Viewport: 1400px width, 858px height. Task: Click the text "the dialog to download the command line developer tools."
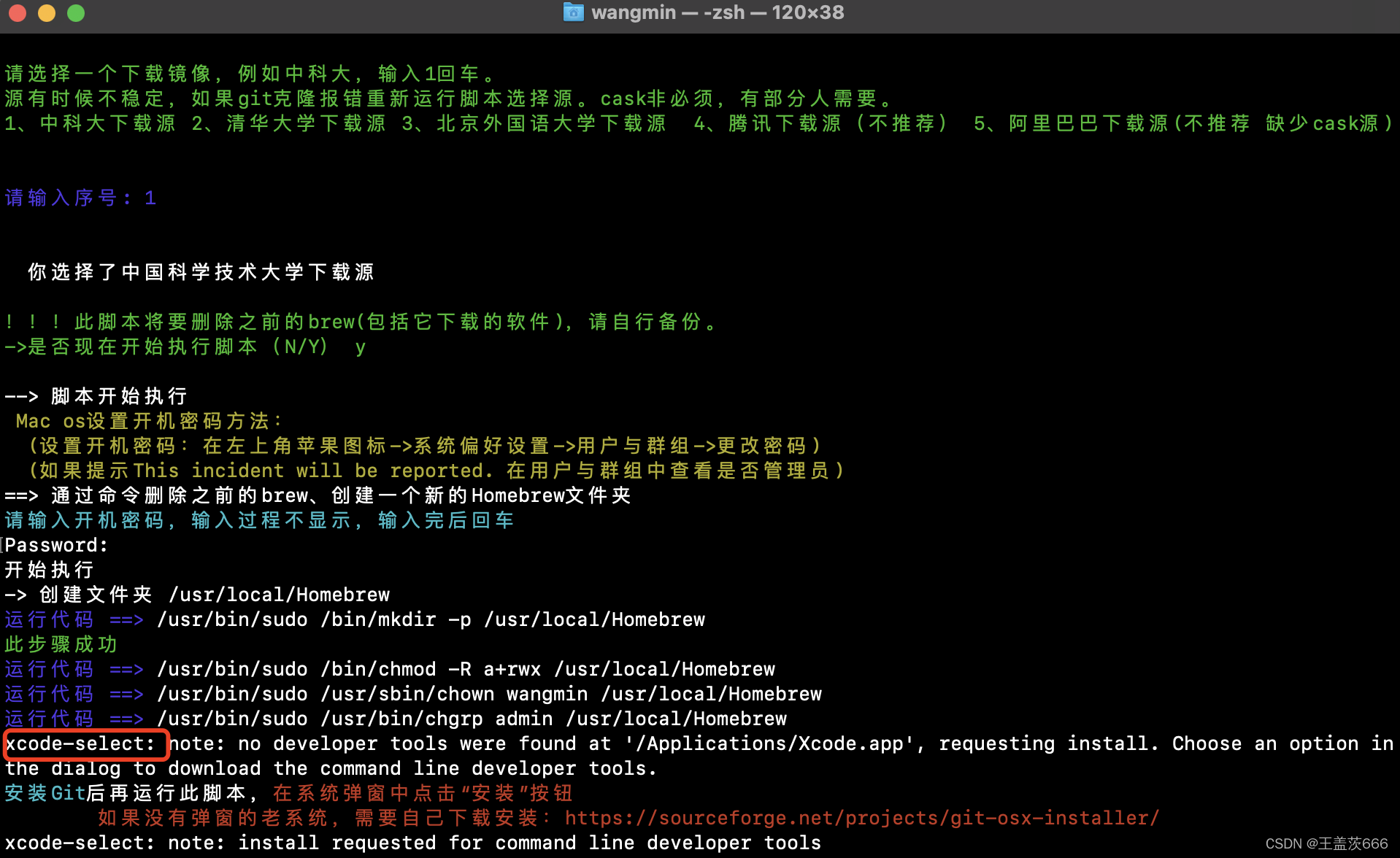[331, 768]
